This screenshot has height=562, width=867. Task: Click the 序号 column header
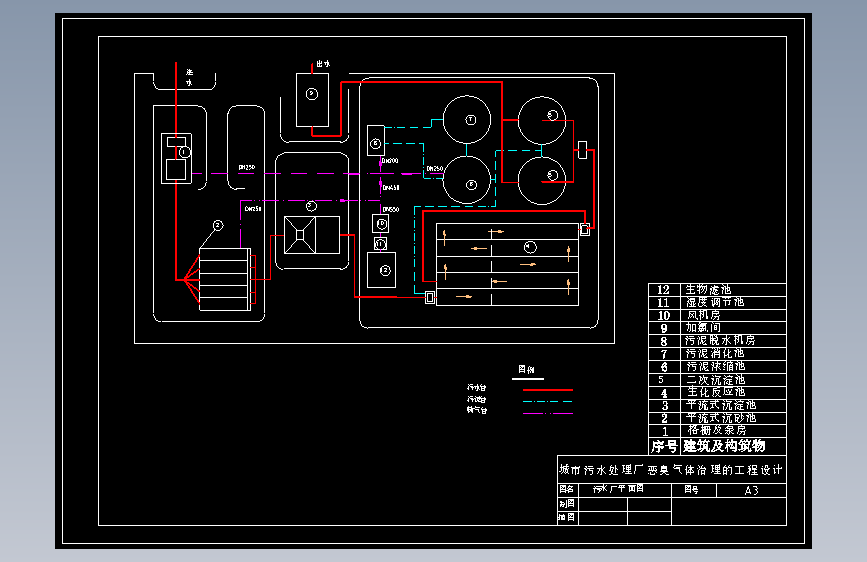[x=664, y=446]
